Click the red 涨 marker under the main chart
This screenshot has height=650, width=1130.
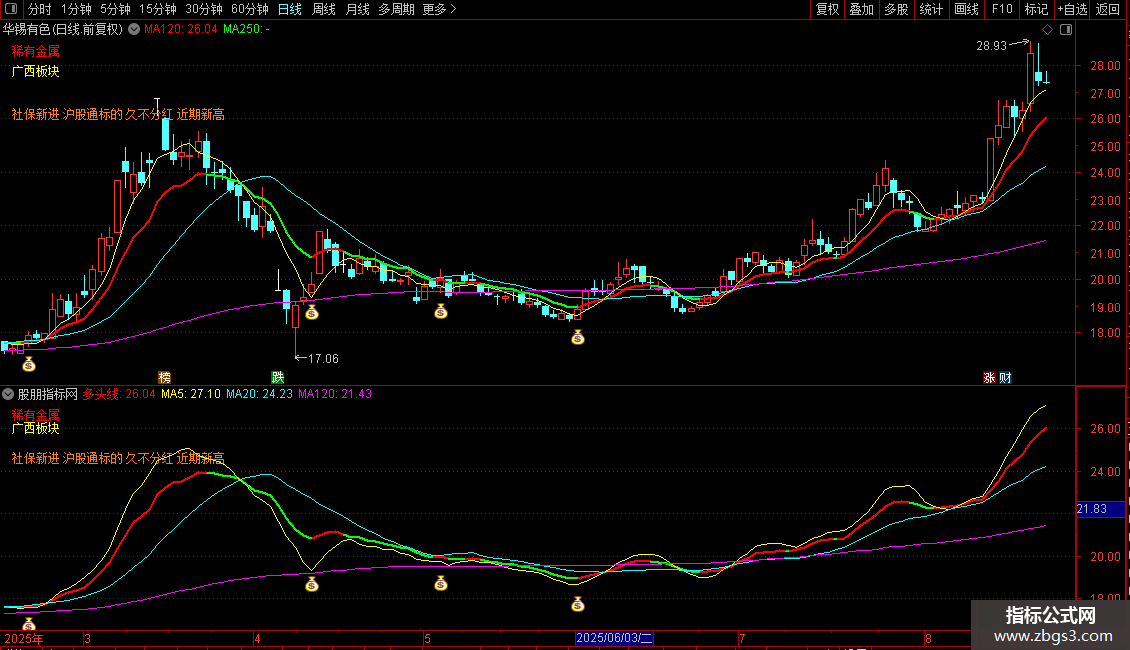click(989, 378)
